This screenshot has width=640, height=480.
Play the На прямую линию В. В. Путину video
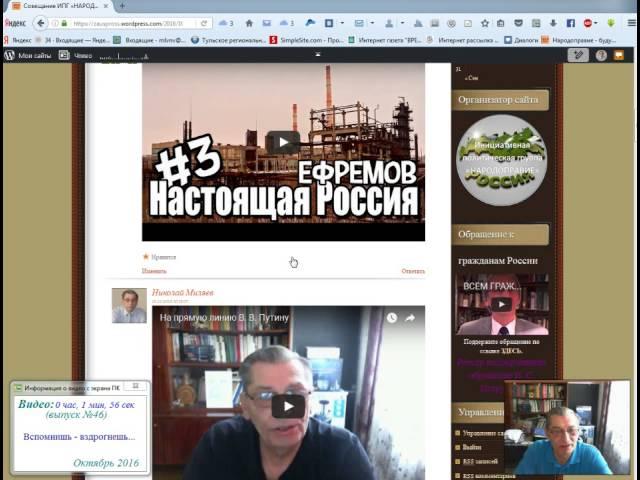click(x=288, y=405)
